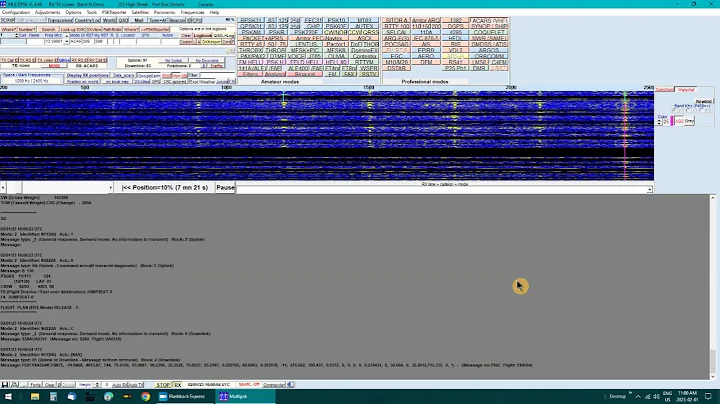Viewport: 720px width, 404px height.
Task: Click Look up DXC button
Action: [x=73, y=29]
